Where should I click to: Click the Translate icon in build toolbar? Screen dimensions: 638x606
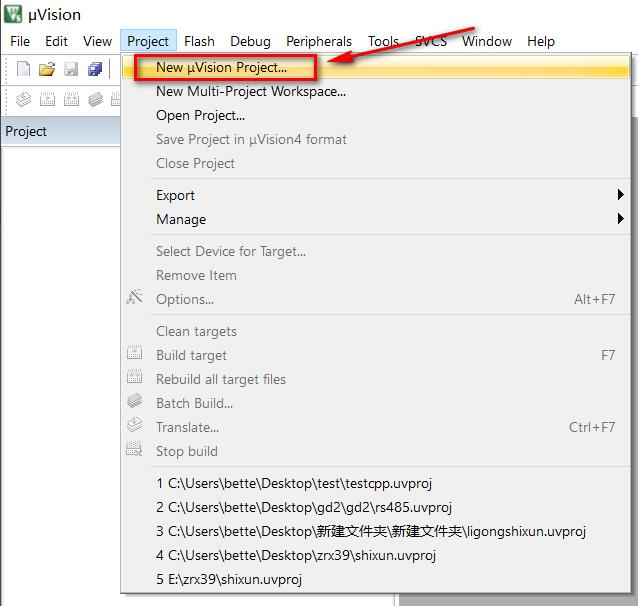coord(24,99)
